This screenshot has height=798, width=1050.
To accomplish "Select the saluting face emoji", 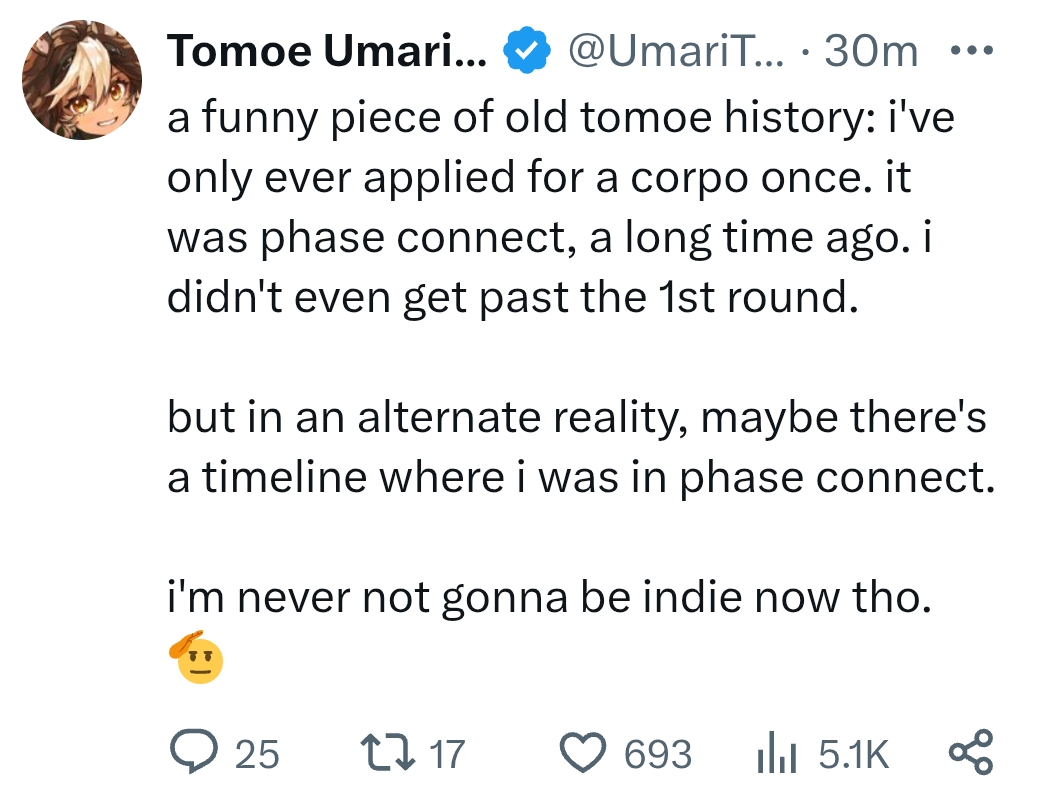I will (x=196, y=657).
